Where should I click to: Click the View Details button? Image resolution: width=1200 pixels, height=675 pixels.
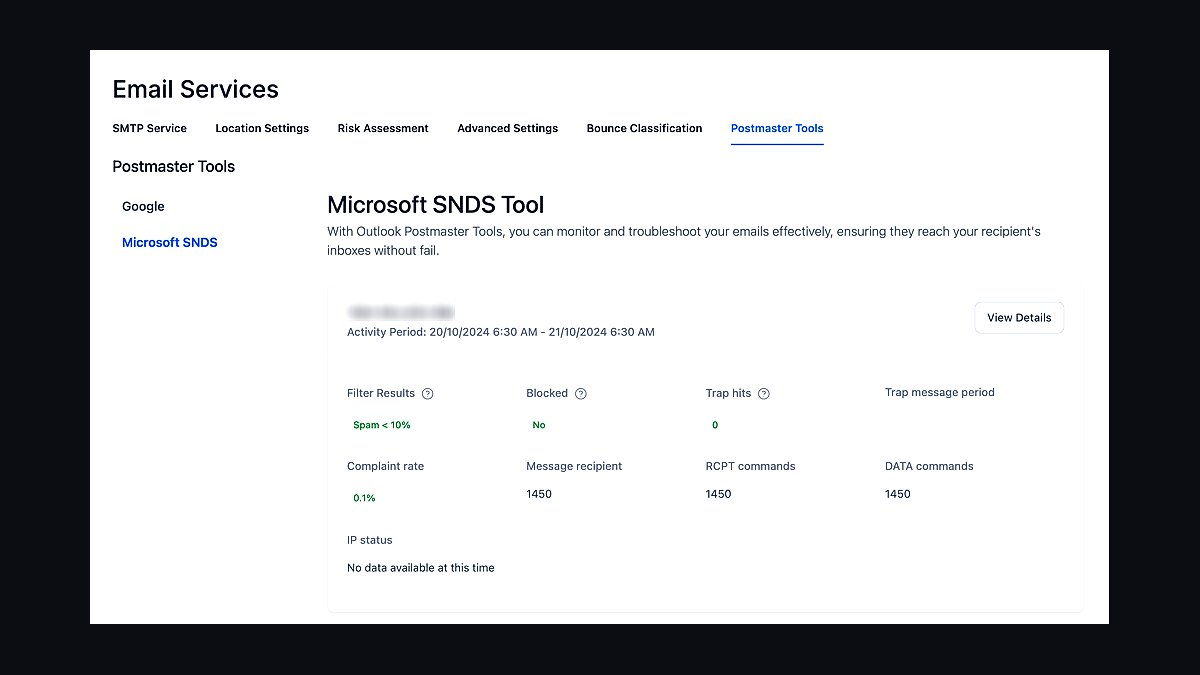(x=1019, y=318)
